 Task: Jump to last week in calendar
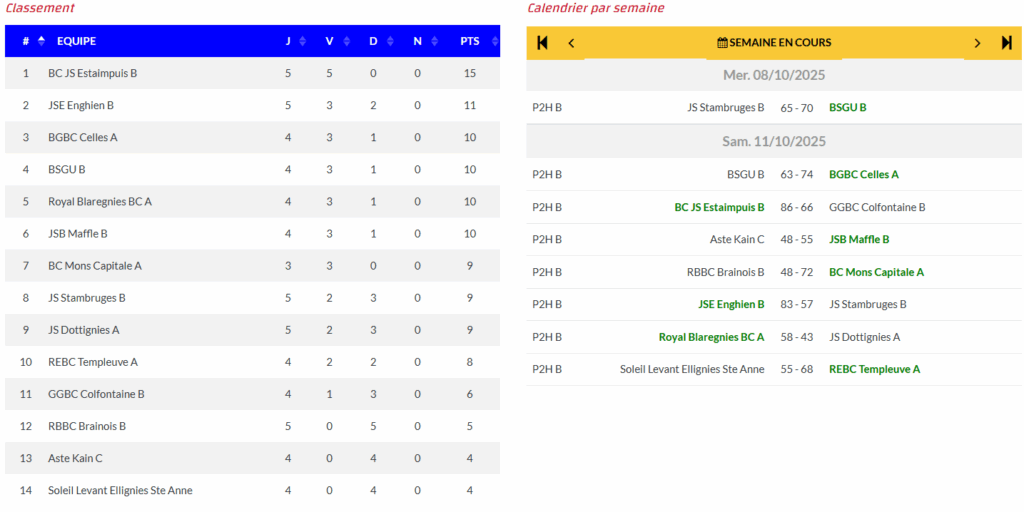pyautogui.click(x=1006, y=43)
